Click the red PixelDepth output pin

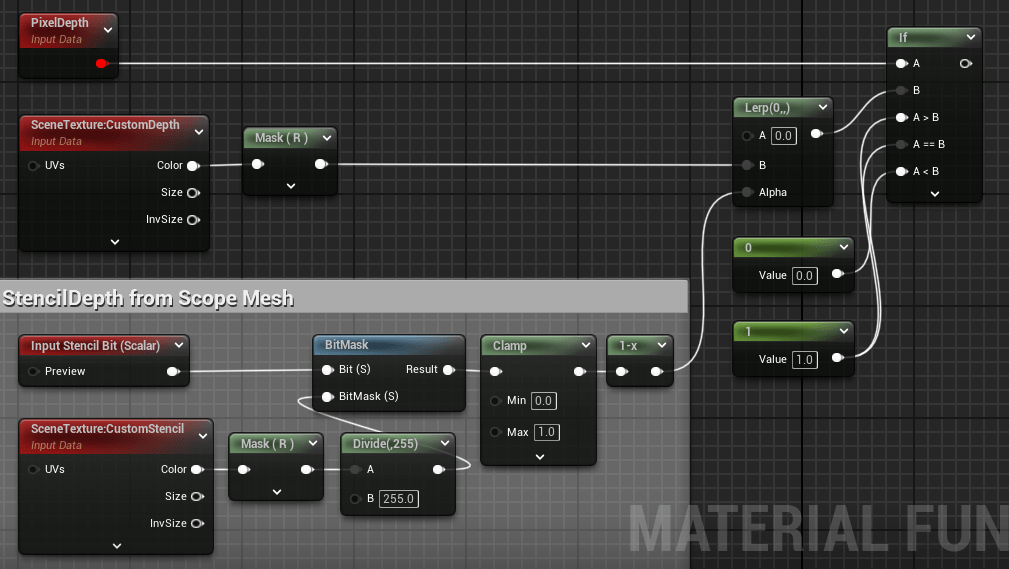(x=101, y=64)
